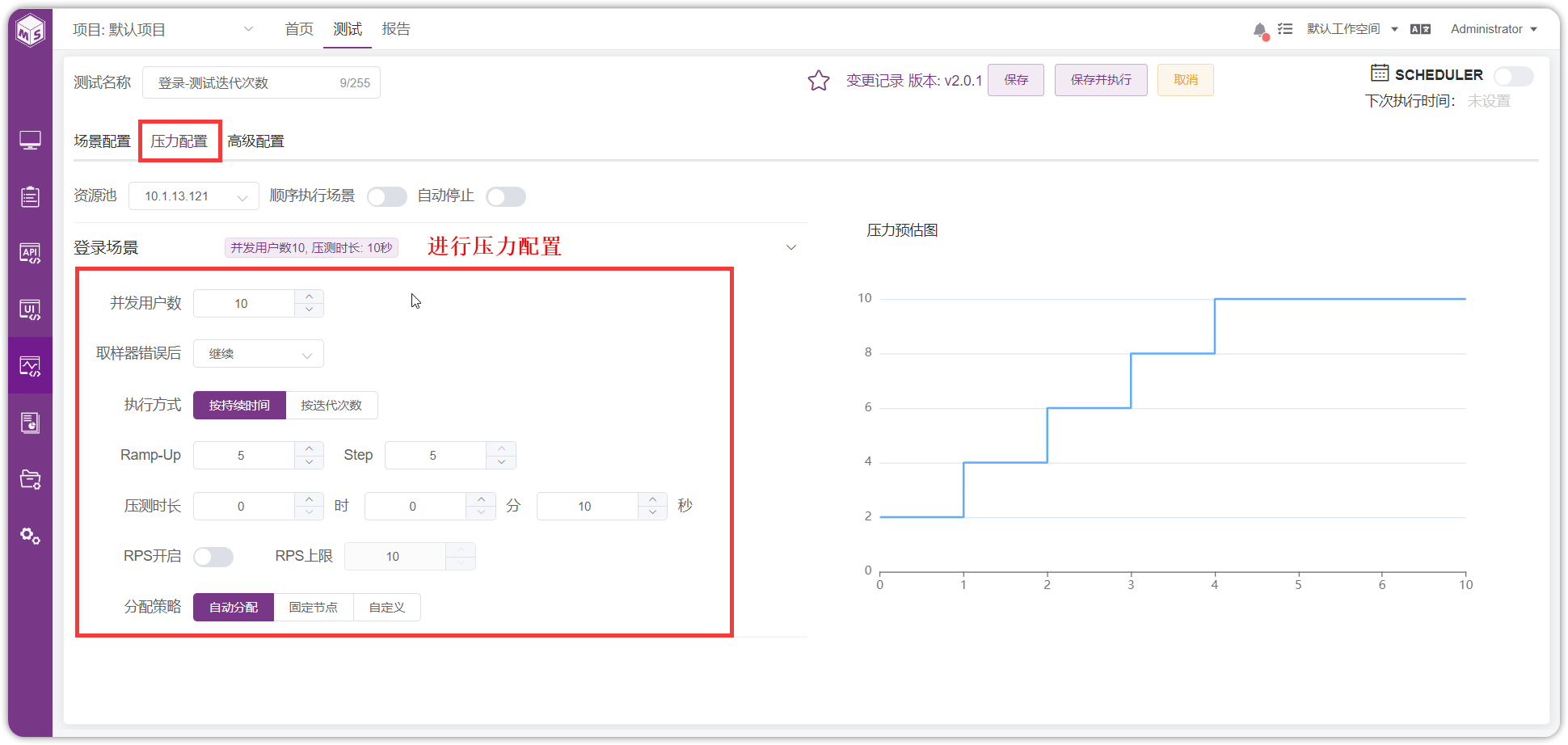This screenshot has width=1568, height=745.
Task: Click the 取消 button
Action: click(x=1186, y=80)
